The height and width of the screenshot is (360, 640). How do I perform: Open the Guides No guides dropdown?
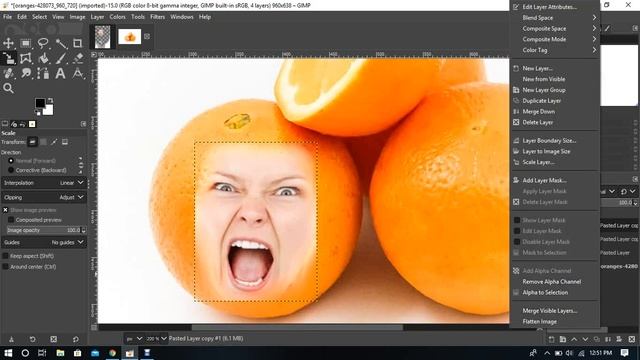(x=44, y=242)
